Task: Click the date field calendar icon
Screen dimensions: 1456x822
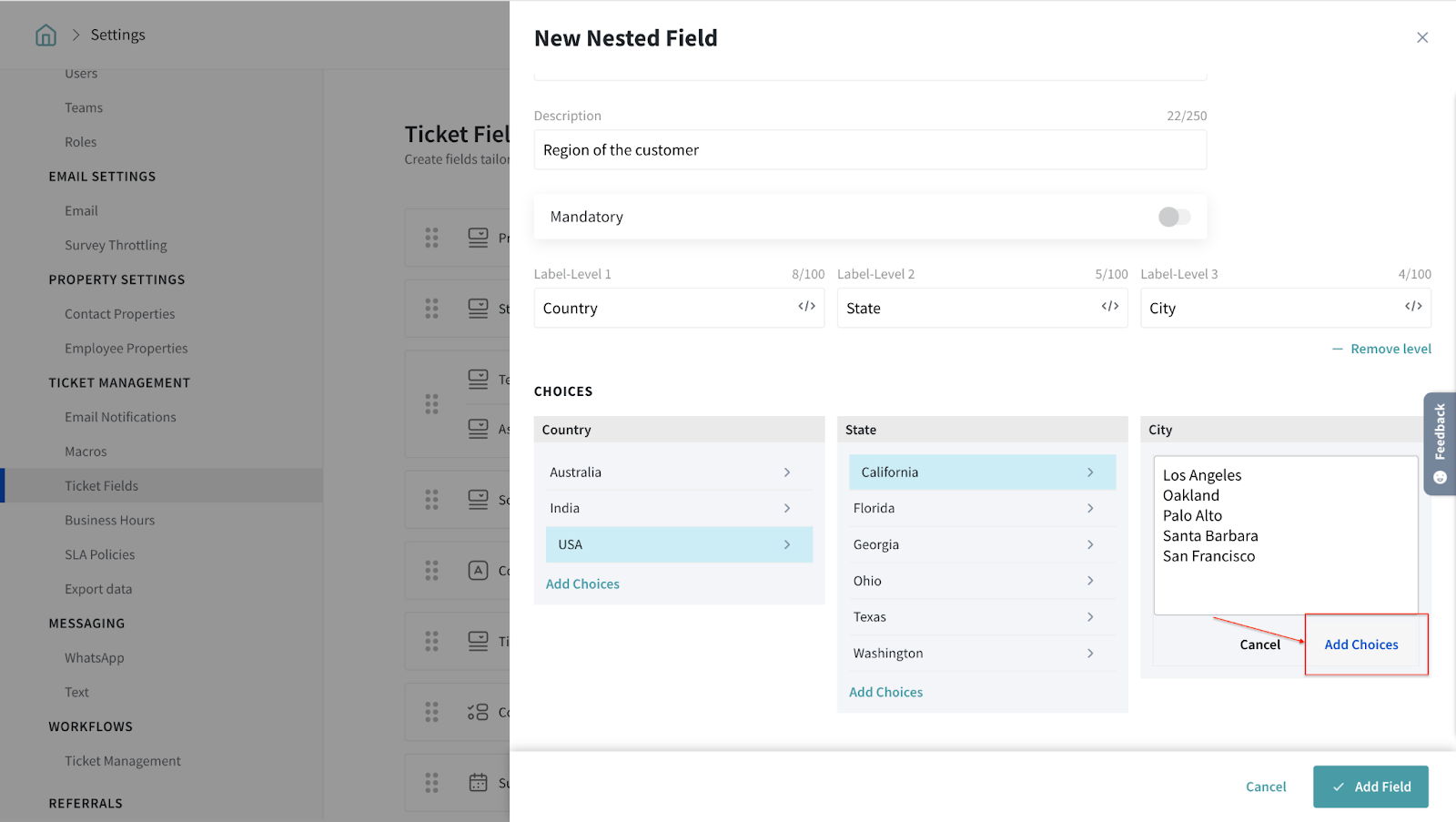Action: pos(478,782)
